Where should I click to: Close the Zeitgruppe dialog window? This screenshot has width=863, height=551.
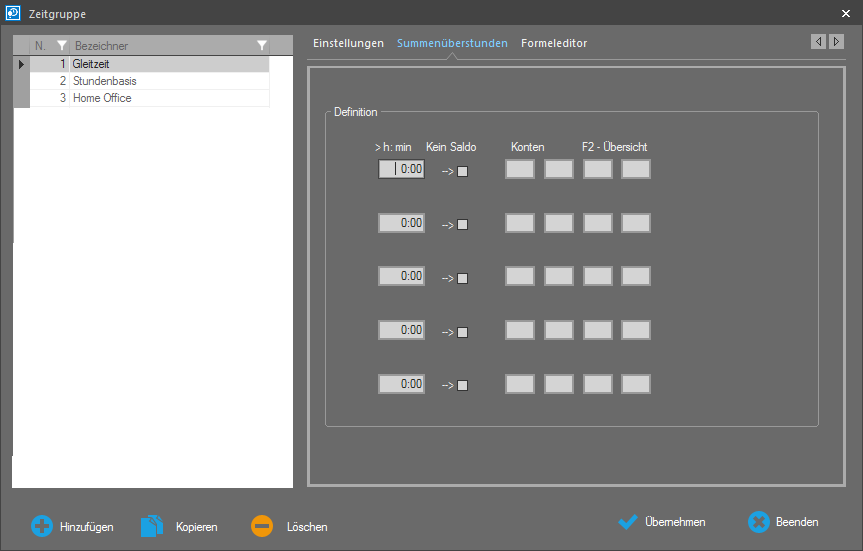(x=846, y=12)
